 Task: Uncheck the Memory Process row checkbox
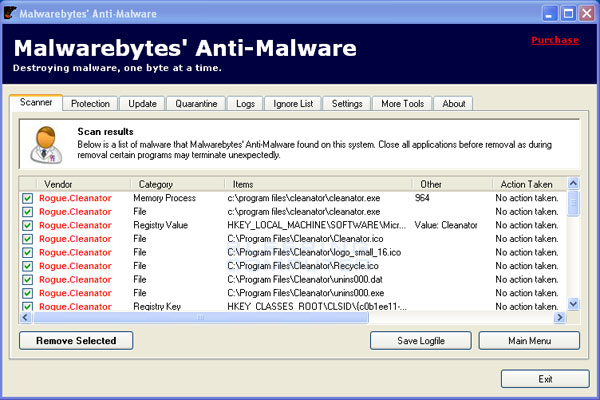click(x=27, y=198)
